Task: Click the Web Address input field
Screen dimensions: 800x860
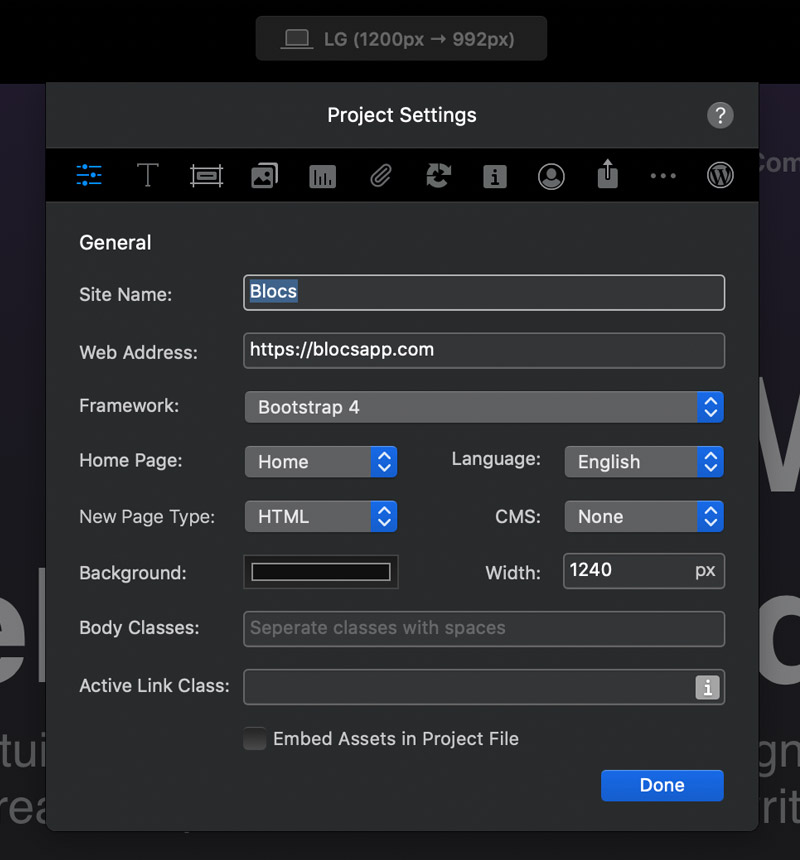Action: click(484, 350)
